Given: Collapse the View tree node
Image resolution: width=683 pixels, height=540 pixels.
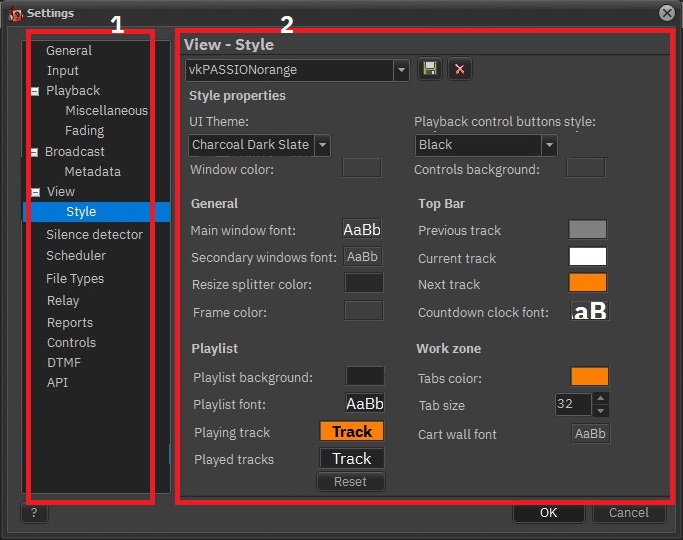Looking at the screenshot, I should 36,192.
